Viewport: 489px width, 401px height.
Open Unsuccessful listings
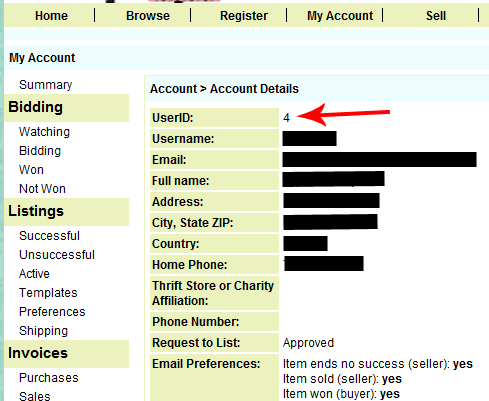click(57, 255)
